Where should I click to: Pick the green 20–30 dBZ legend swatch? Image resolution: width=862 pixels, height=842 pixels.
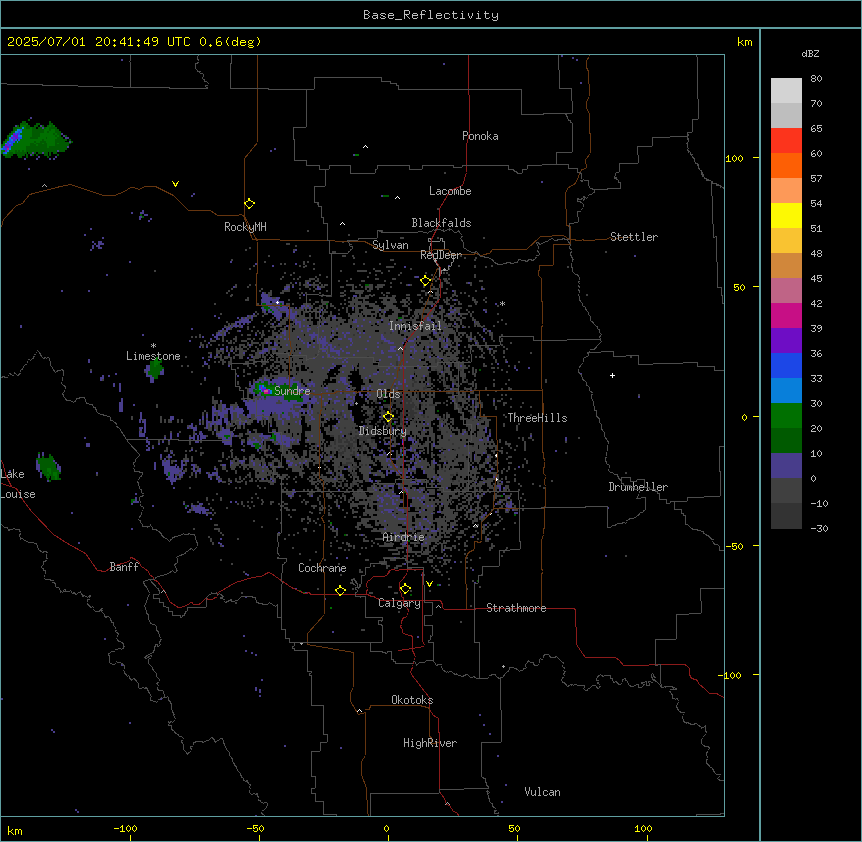pyautogui.click(x=786, y=416)
